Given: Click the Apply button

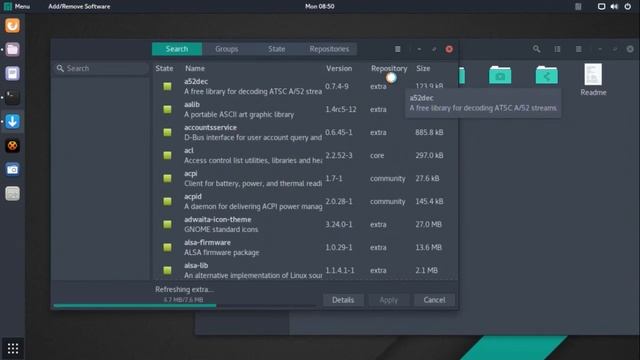Looking at the screenshot, I should tap(389, 300).
